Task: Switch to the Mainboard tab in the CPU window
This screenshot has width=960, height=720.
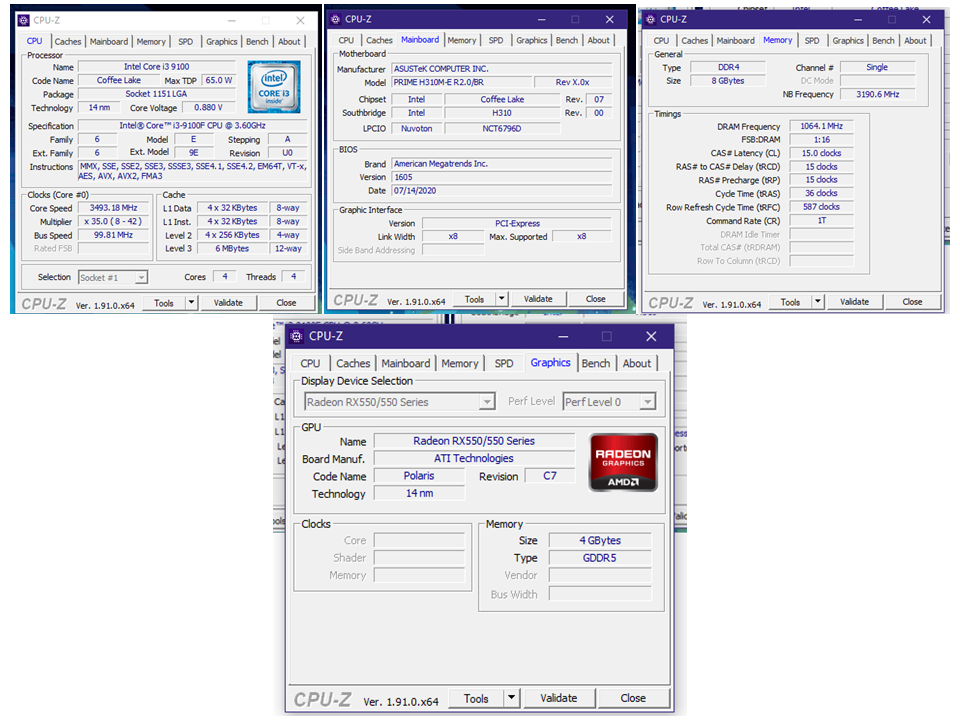Action: pyautogui.click(x=109, y=42)
